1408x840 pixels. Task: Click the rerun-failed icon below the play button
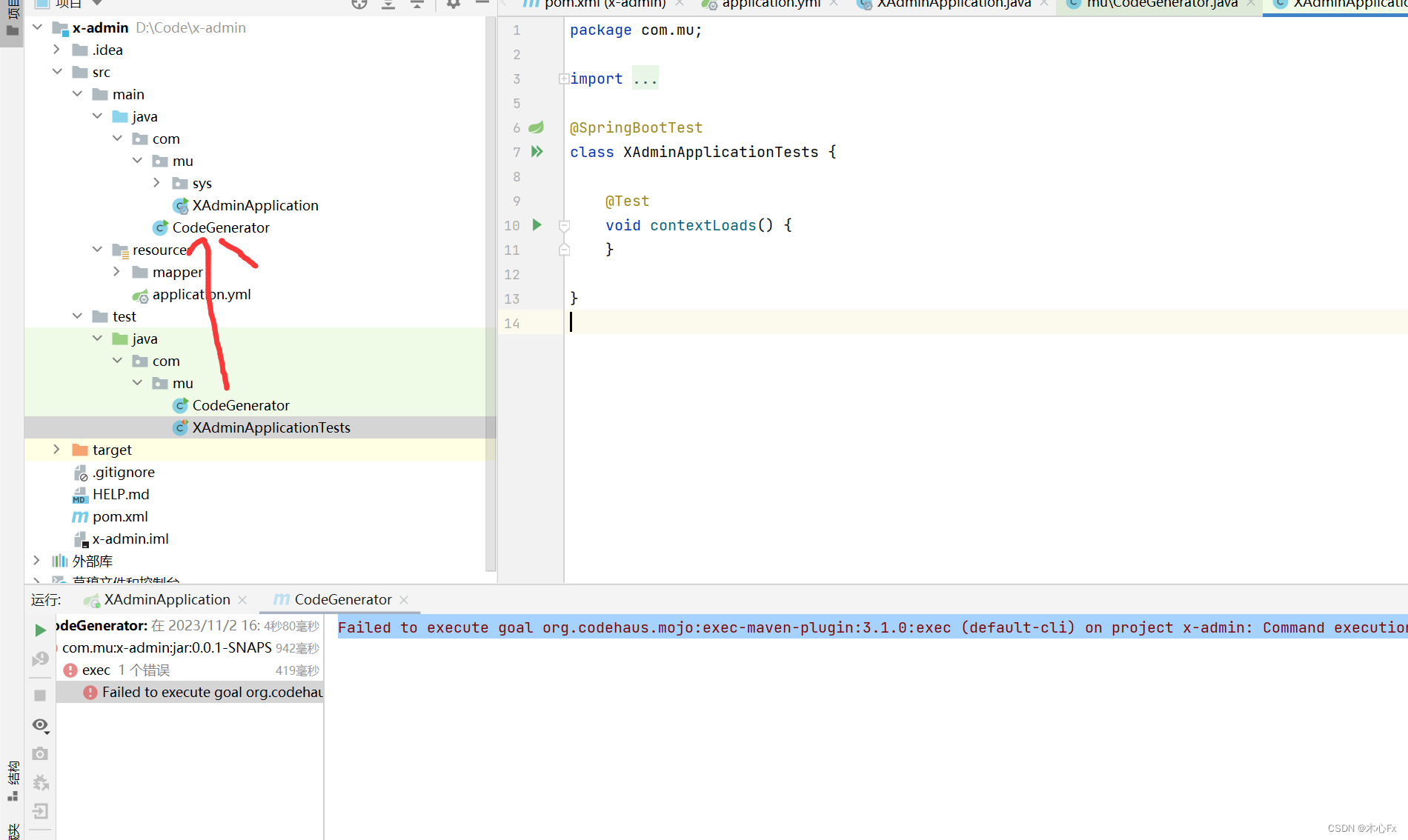click(40, 659)
